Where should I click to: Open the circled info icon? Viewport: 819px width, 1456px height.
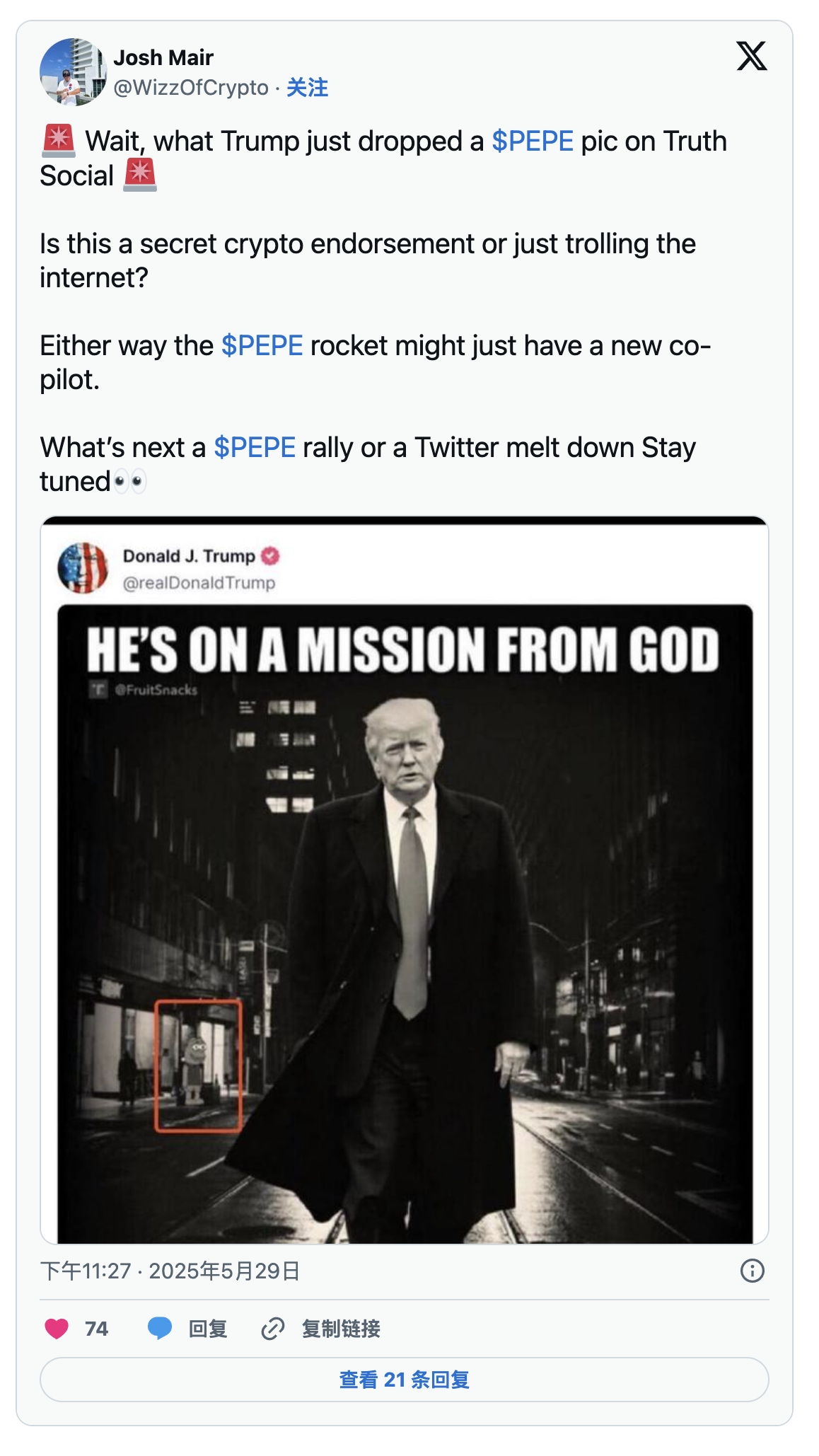click(x=752, y=1271)
